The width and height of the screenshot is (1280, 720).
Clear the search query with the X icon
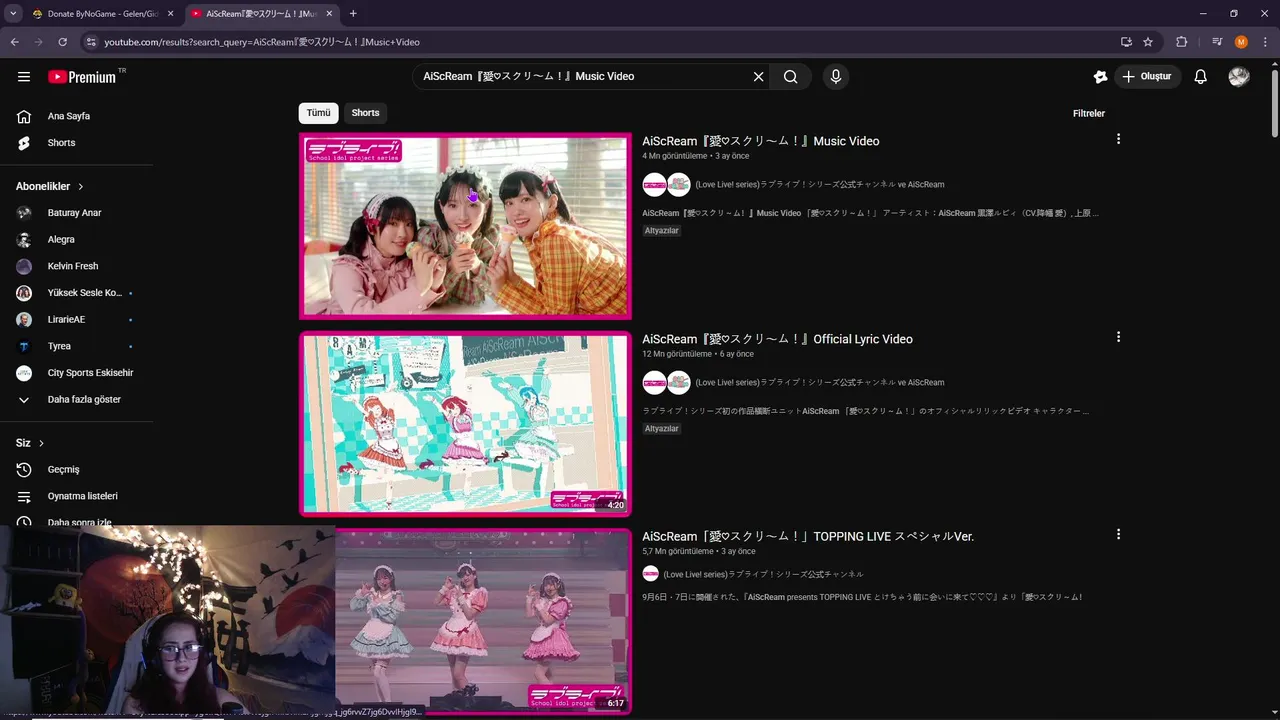758,77
